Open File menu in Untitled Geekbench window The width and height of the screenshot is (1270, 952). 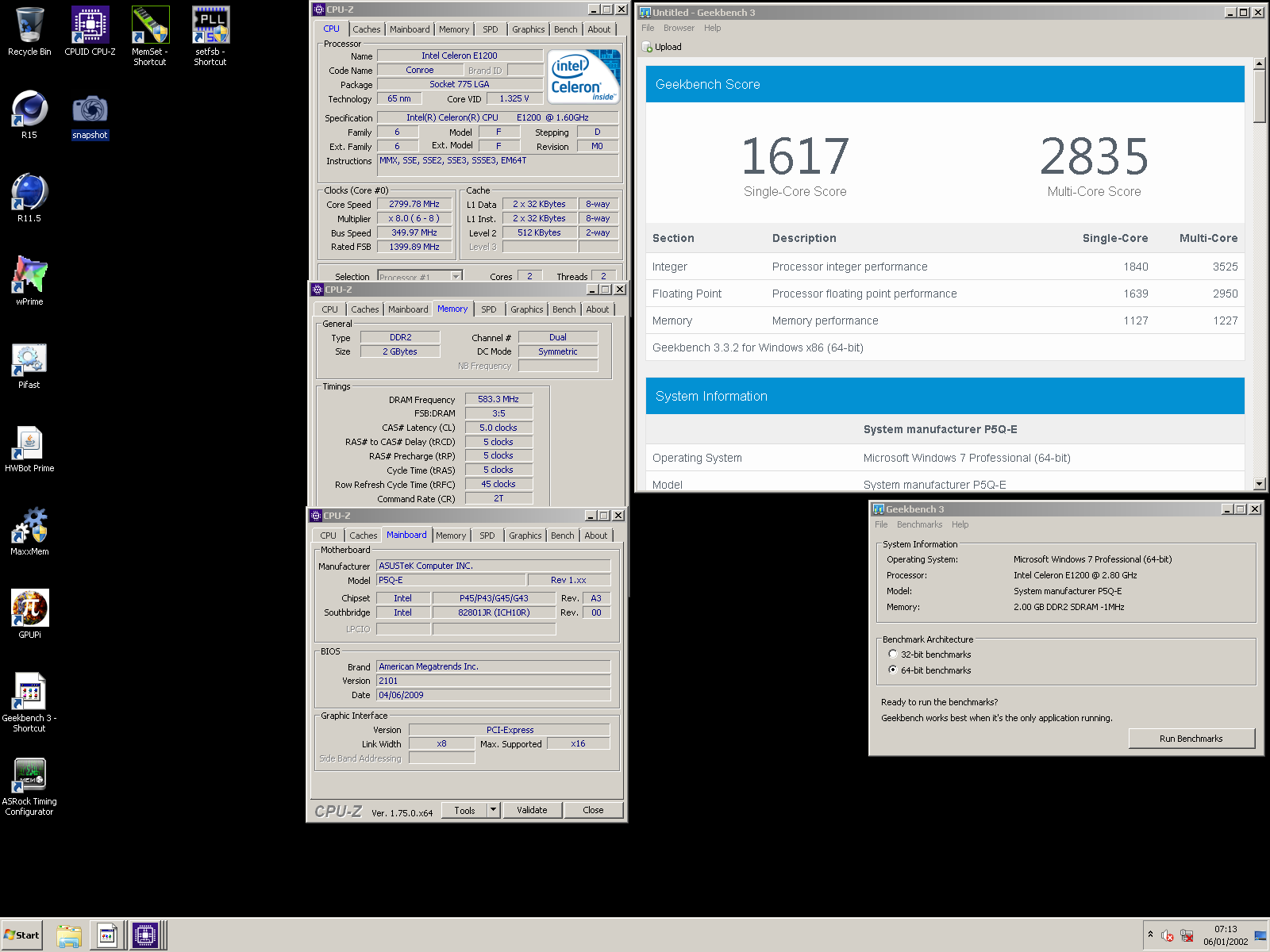click(x=648, y=28)
